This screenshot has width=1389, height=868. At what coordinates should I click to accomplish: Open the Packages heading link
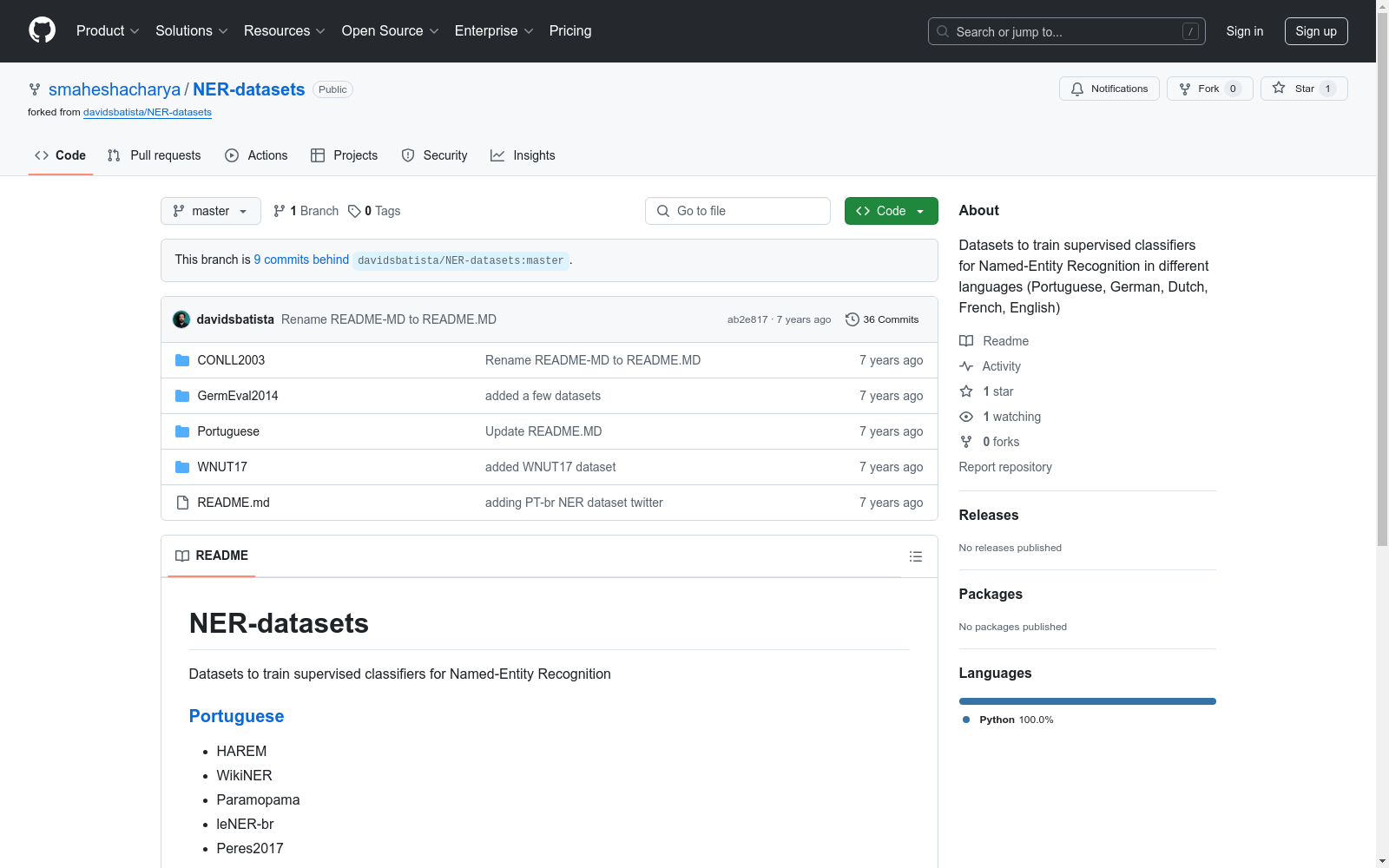tap(991, 594)
